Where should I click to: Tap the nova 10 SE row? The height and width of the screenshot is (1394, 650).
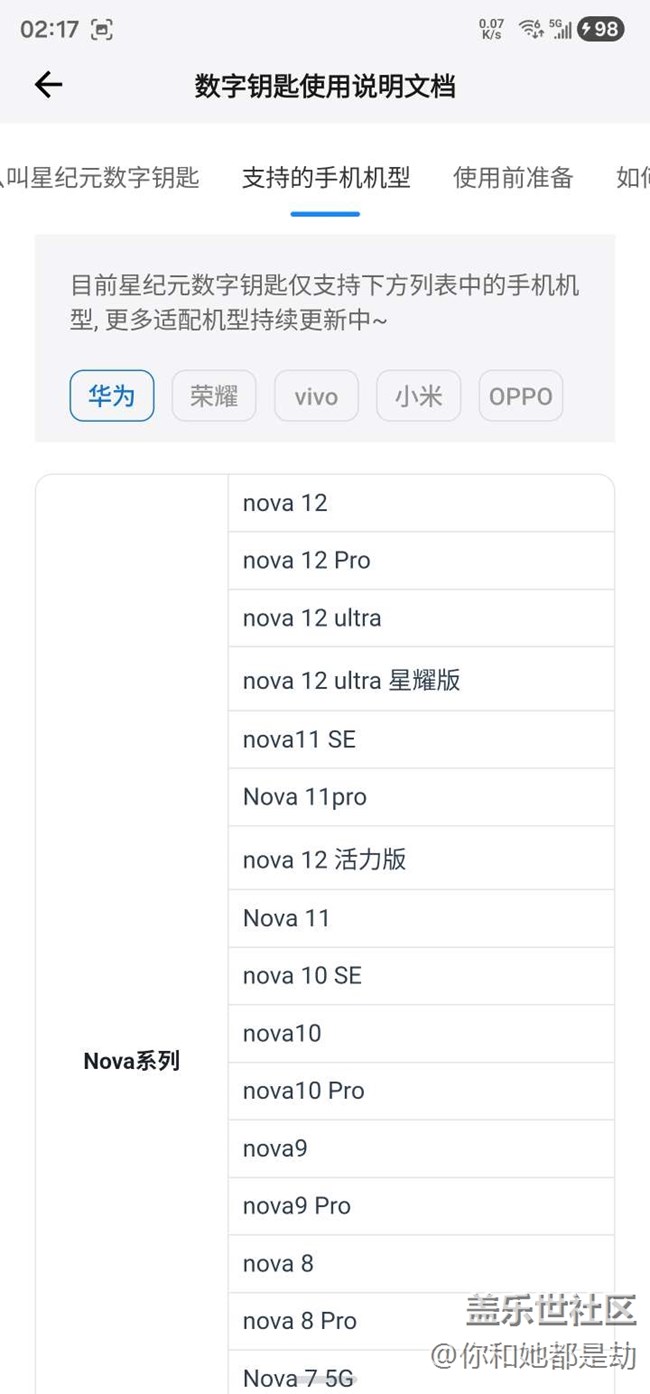[420, 975]
